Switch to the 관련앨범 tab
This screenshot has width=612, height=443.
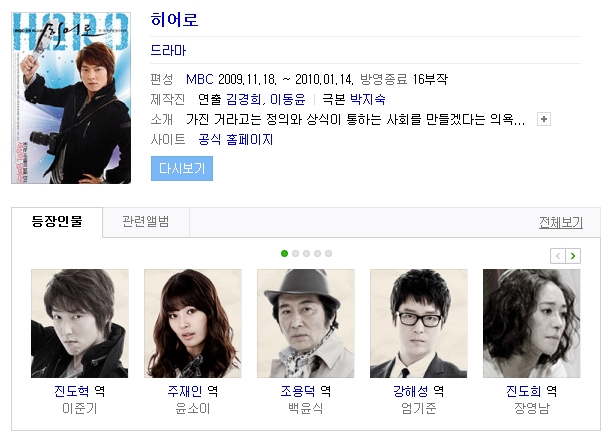146,222
